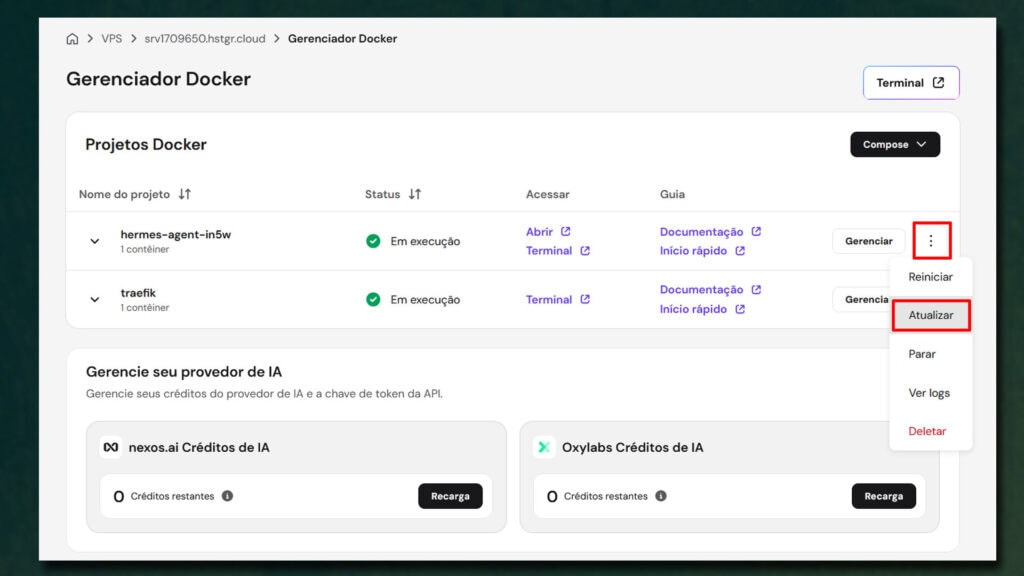This screenshot has width=1024, height=576.
Task: Choose Atualizar from the context menu
Action: click(931, 315)
